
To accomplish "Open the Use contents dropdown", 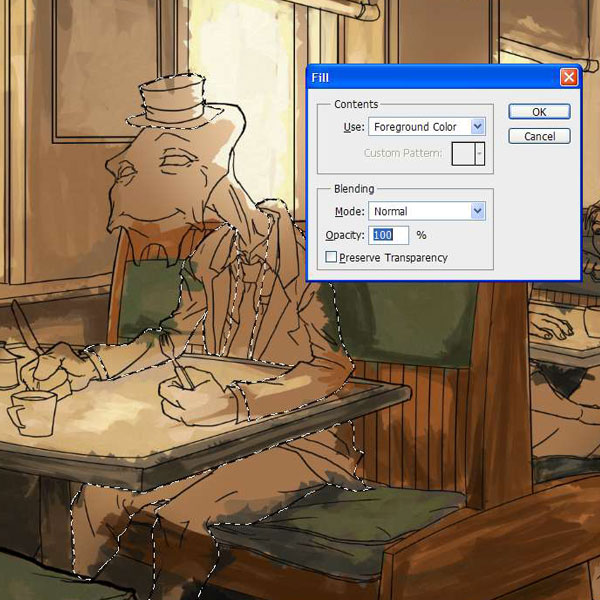I will click(x=427, y=127).
